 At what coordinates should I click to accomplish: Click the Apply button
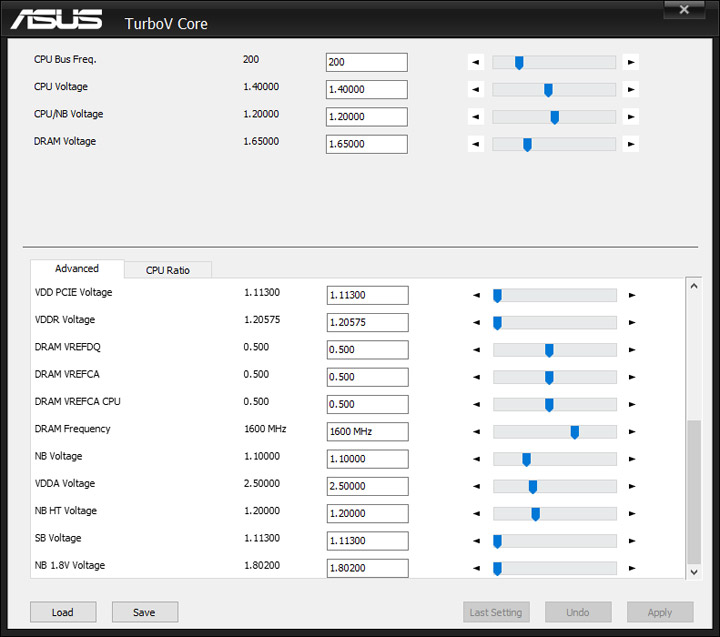click(660, 612)
